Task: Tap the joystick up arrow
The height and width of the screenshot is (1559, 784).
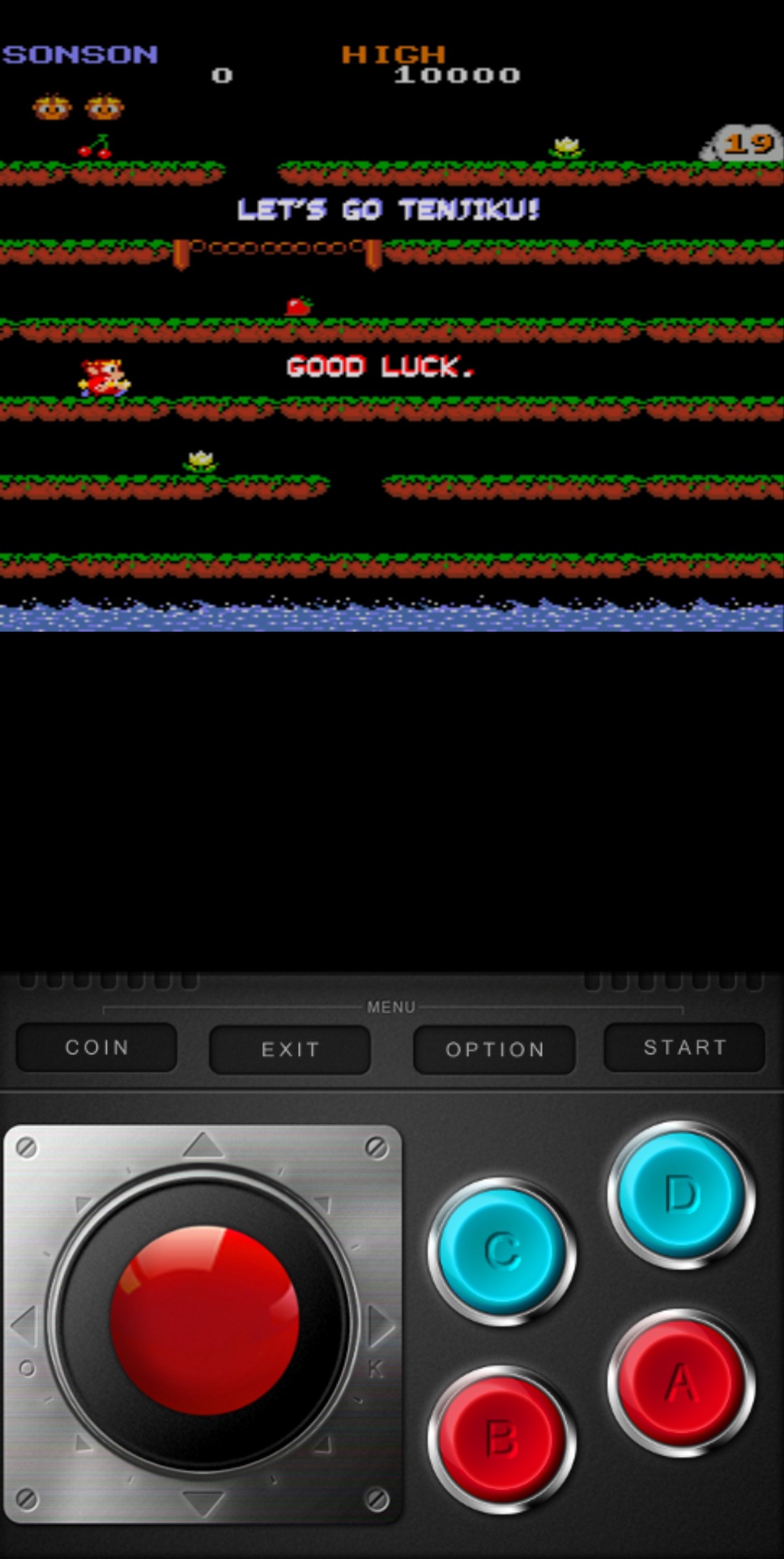Action: coord(203,1145)
